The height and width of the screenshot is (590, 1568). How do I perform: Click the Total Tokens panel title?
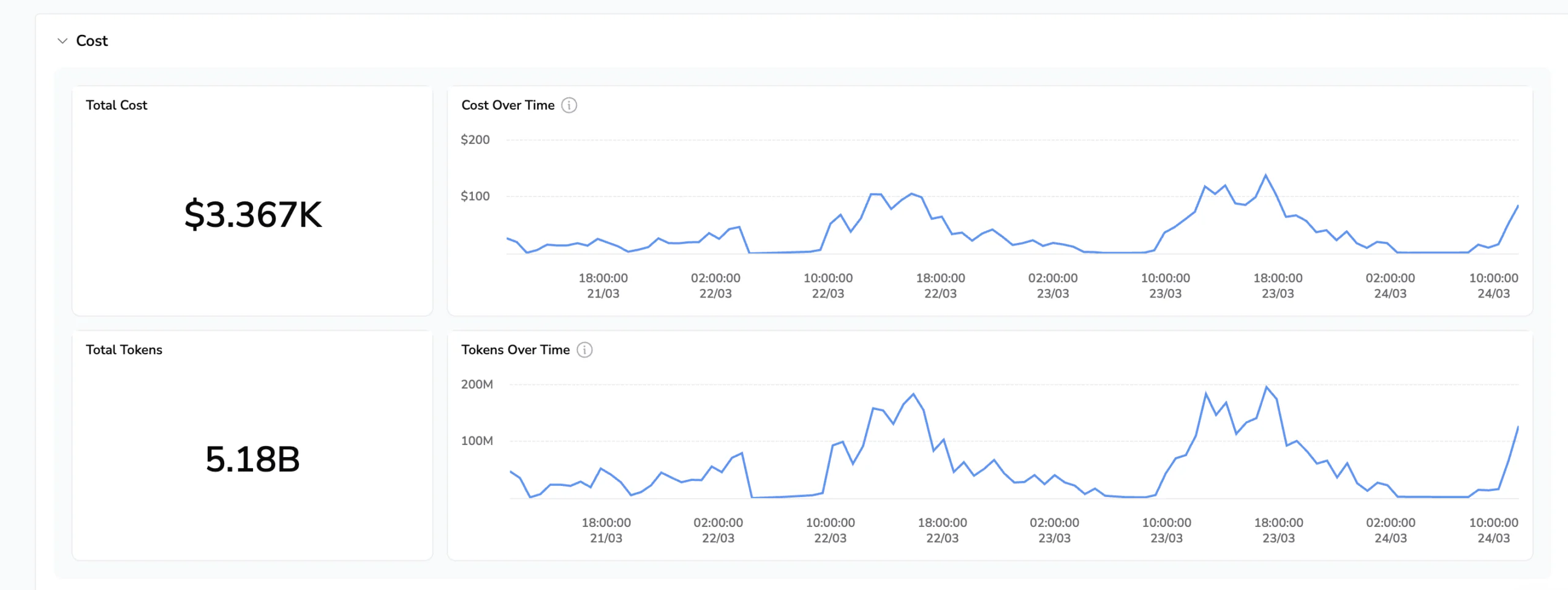[x=124, y=350]
